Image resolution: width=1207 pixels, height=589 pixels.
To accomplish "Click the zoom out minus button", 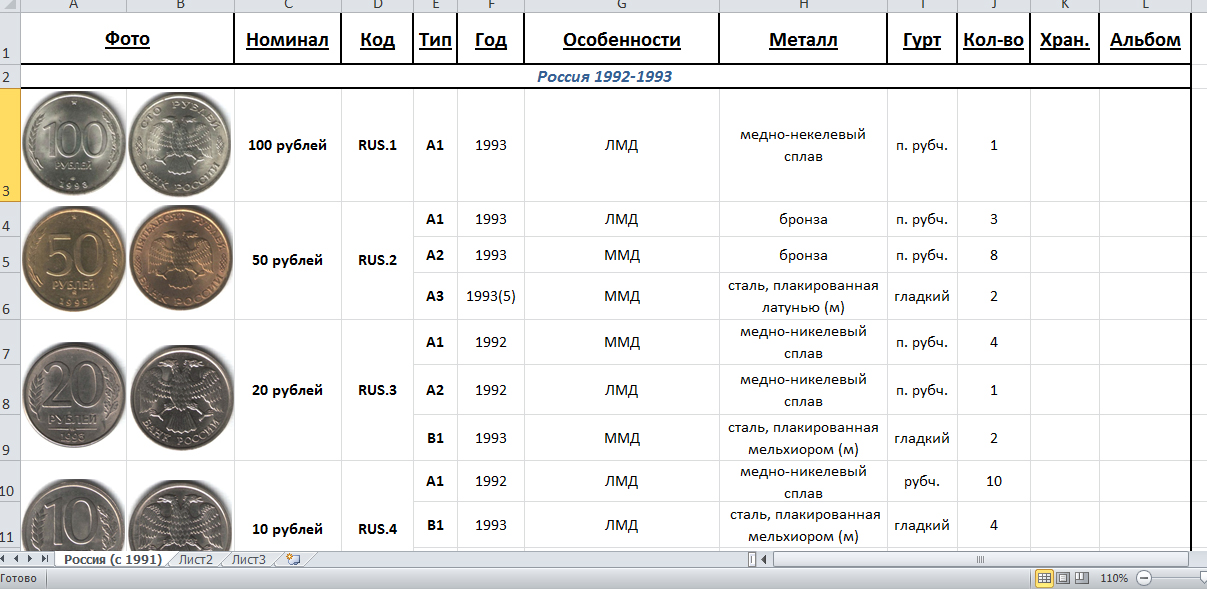I will click(x=1144, y=578).
